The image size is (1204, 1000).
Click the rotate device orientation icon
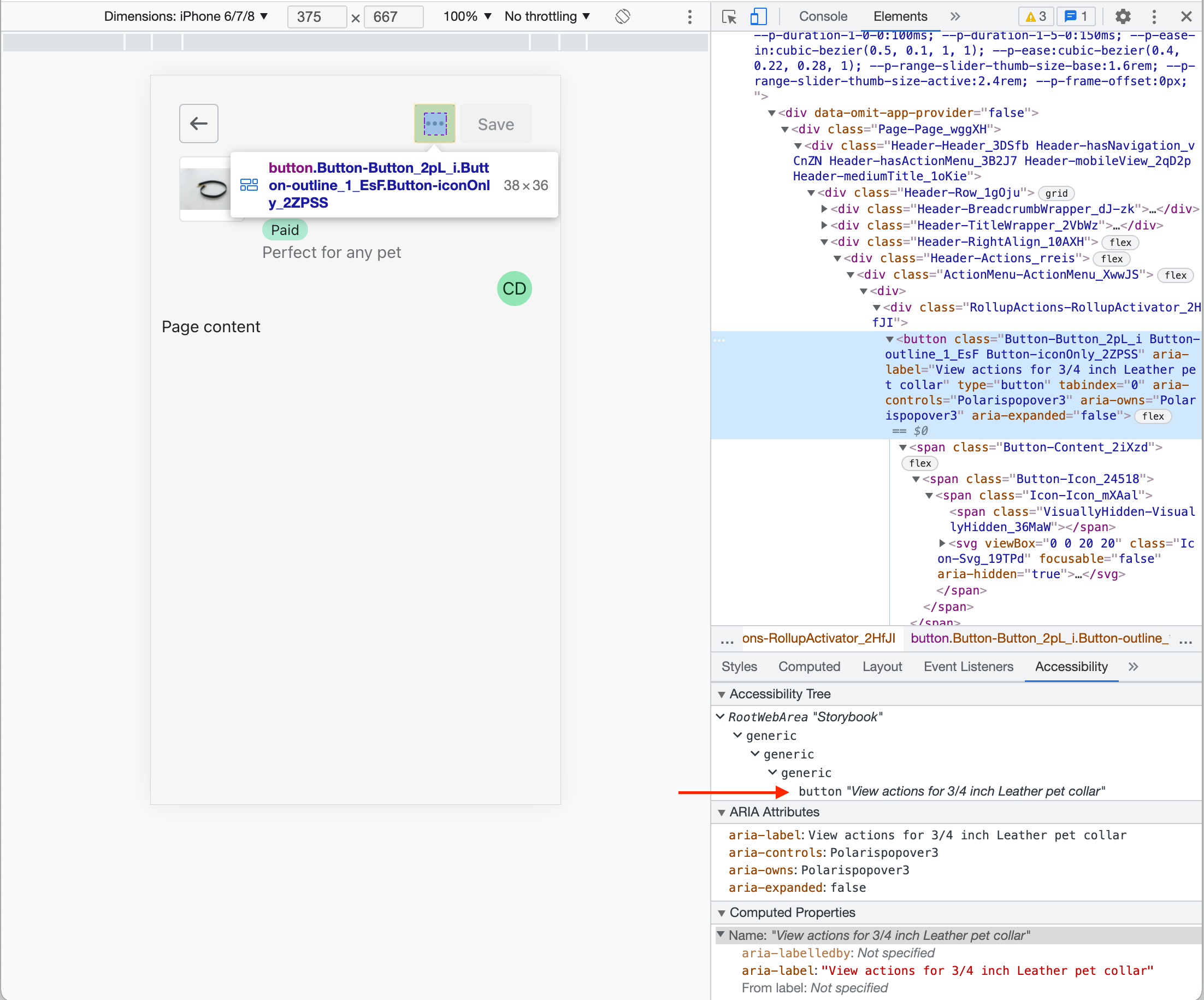pos(623,16)
